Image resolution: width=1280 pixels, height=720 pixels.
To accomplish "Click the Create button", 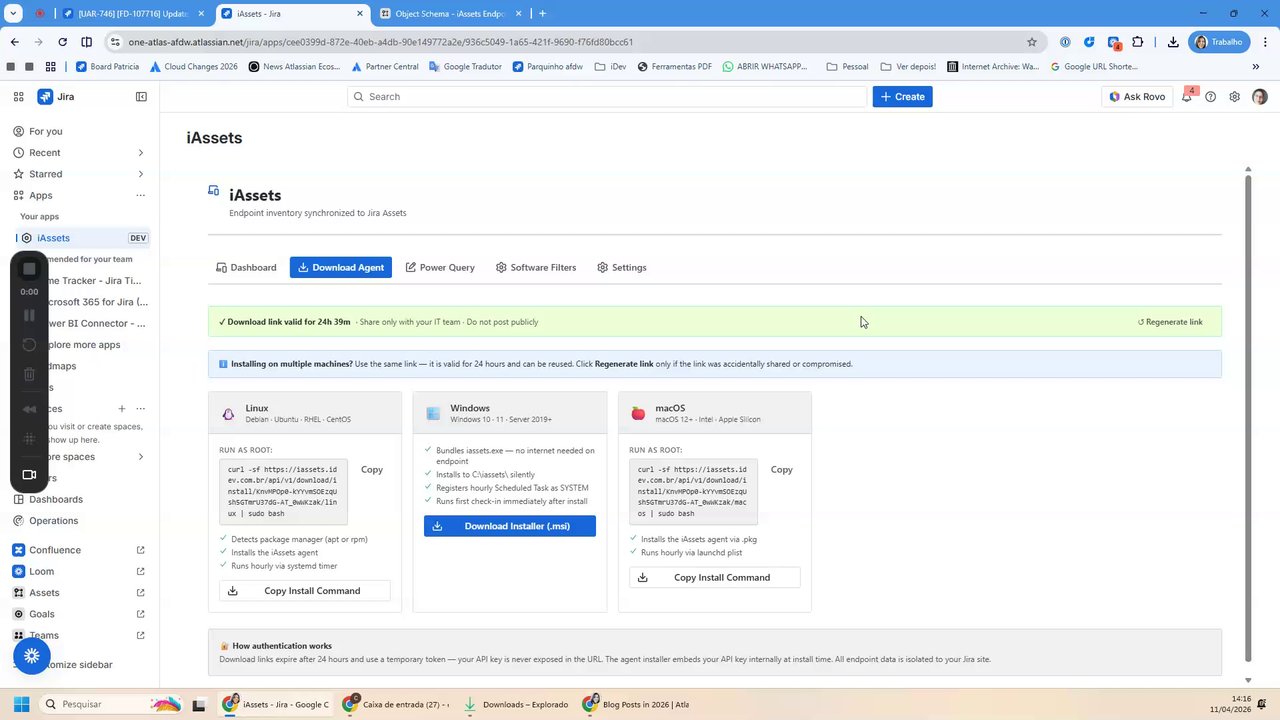I will pos(902,97).
